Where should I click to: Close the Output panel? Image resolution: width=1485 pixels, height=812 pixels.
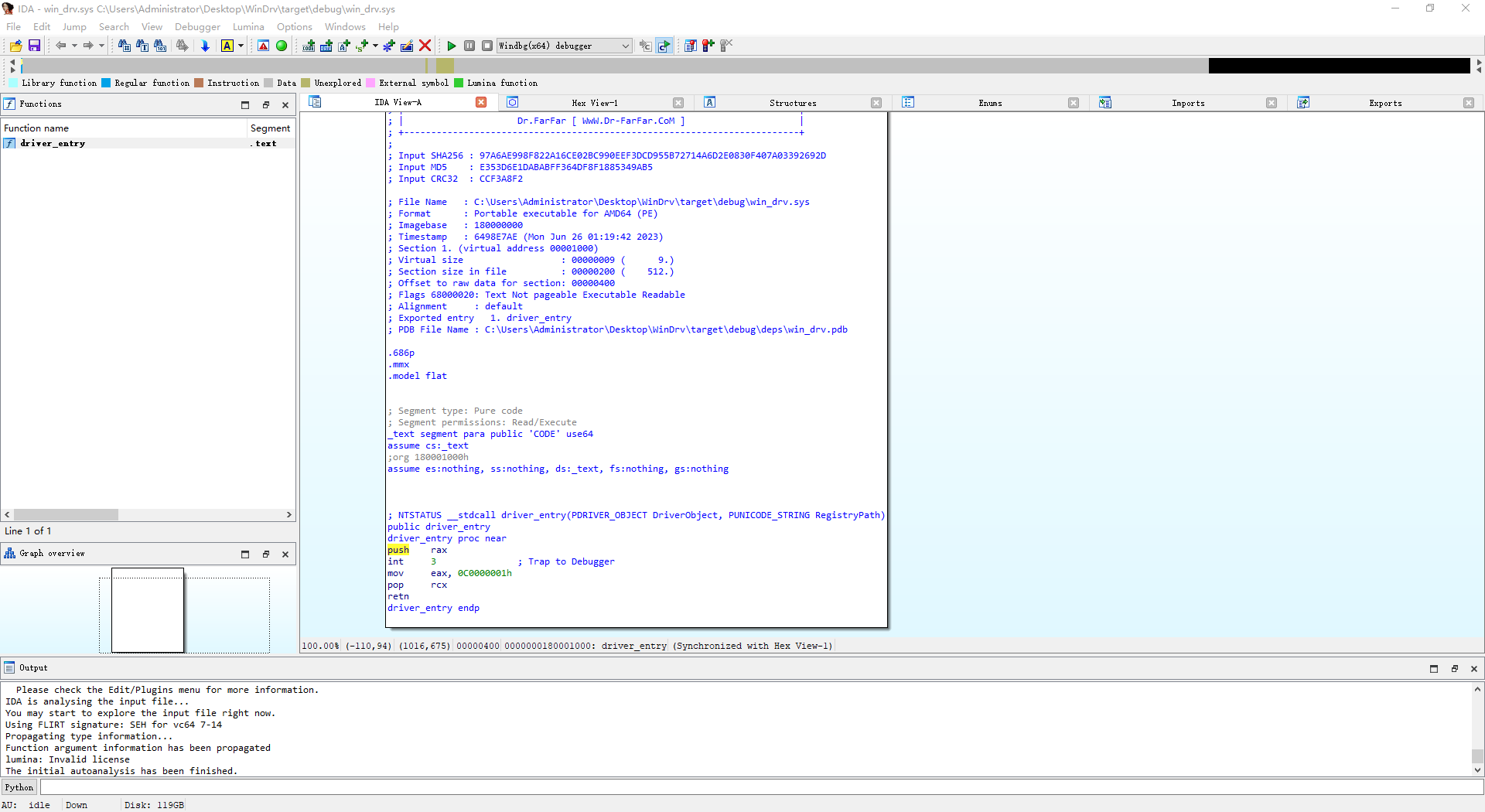tap(1474, 668)
